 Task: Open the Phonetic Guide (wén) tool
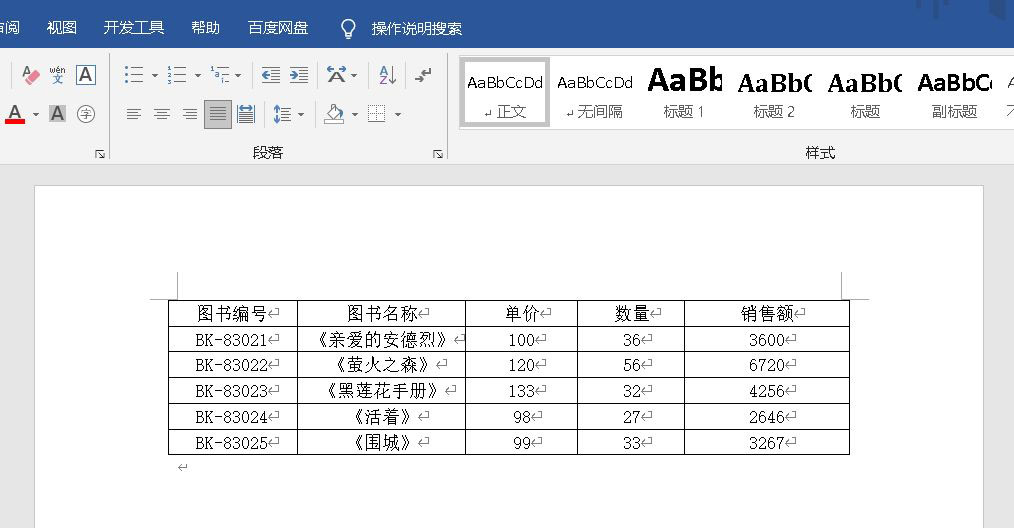click(x=58, y=75)
